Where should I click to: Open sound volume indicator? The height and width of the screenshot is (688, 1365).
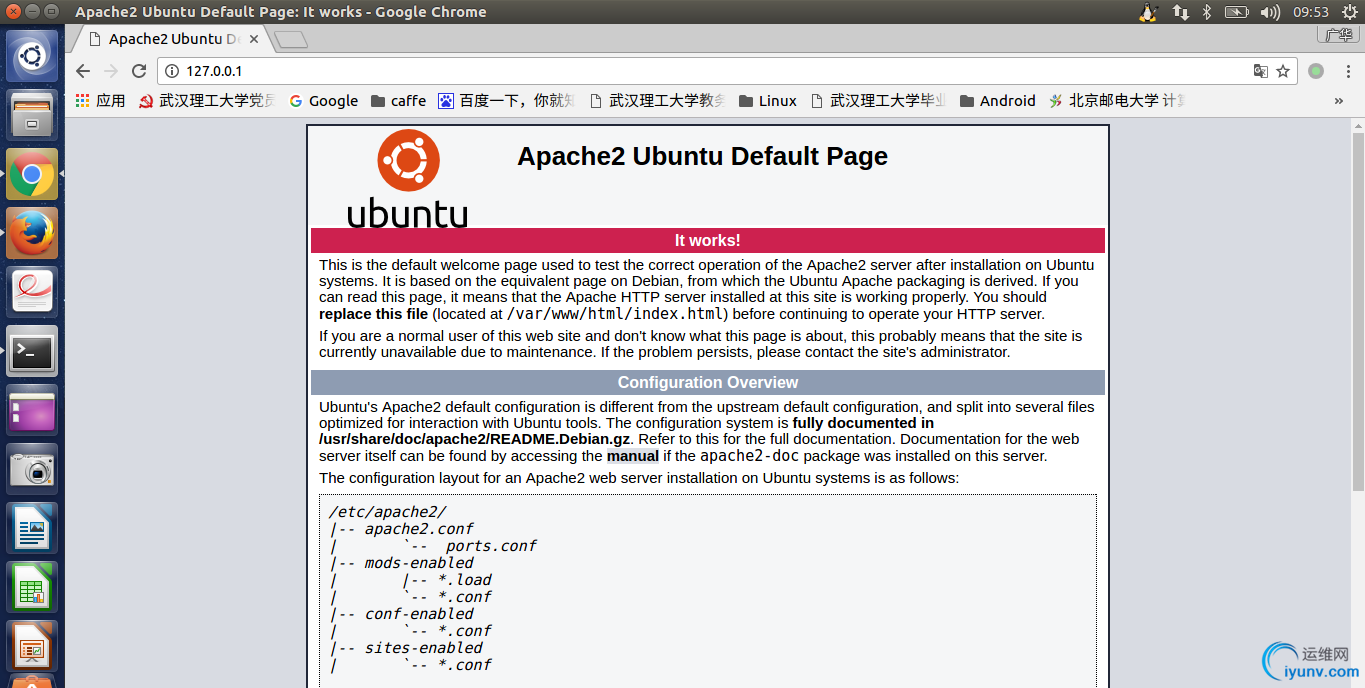tap(1270, 12)
